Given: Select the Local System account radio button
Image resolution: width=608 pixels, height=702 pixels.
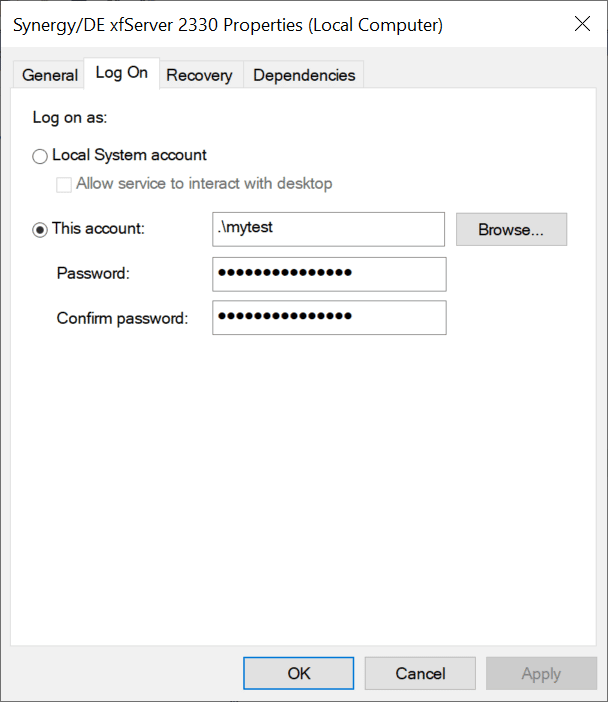Looking at the screenshot, I should 40,156.
